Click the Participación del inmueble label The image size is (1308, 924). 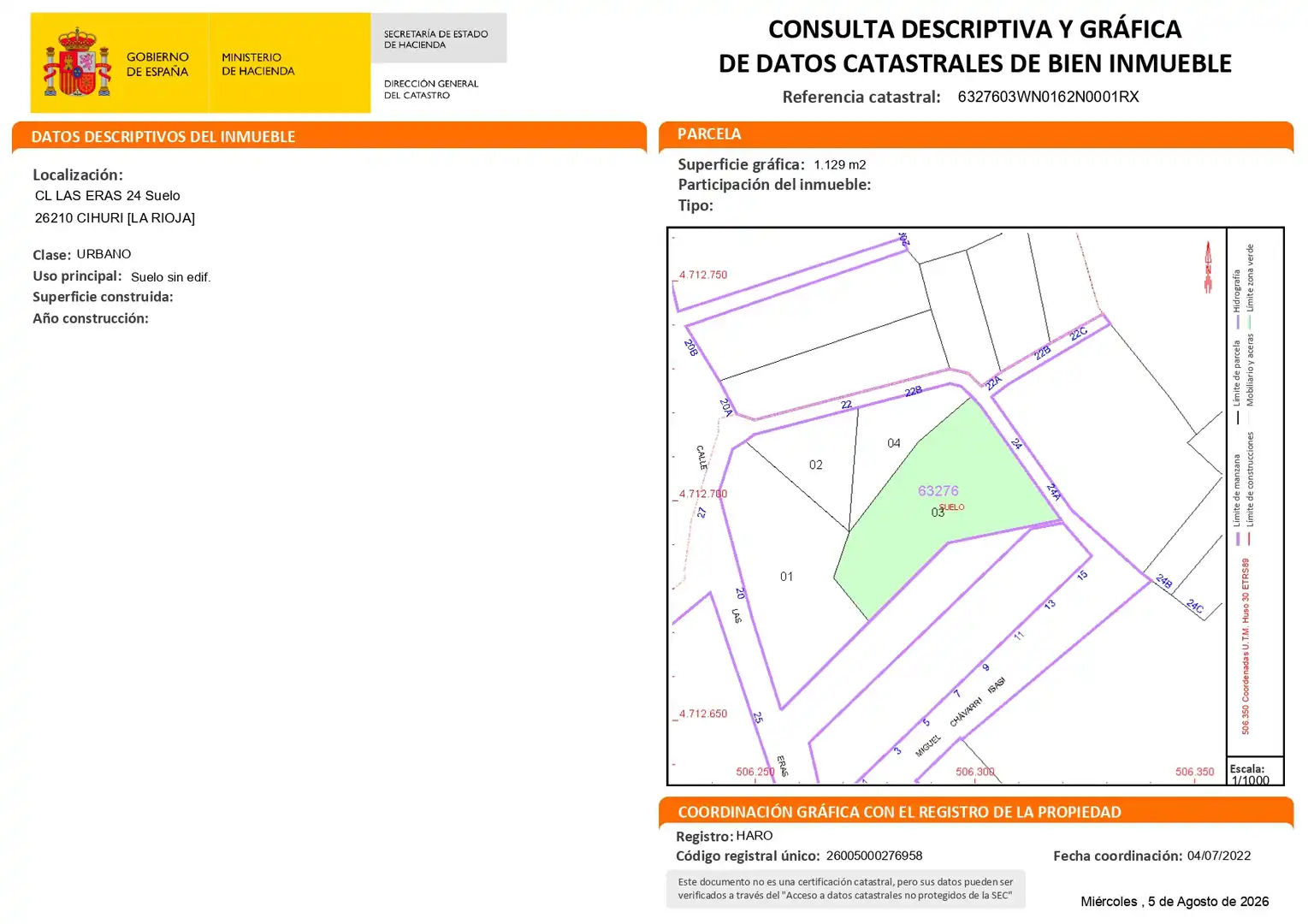774,185
